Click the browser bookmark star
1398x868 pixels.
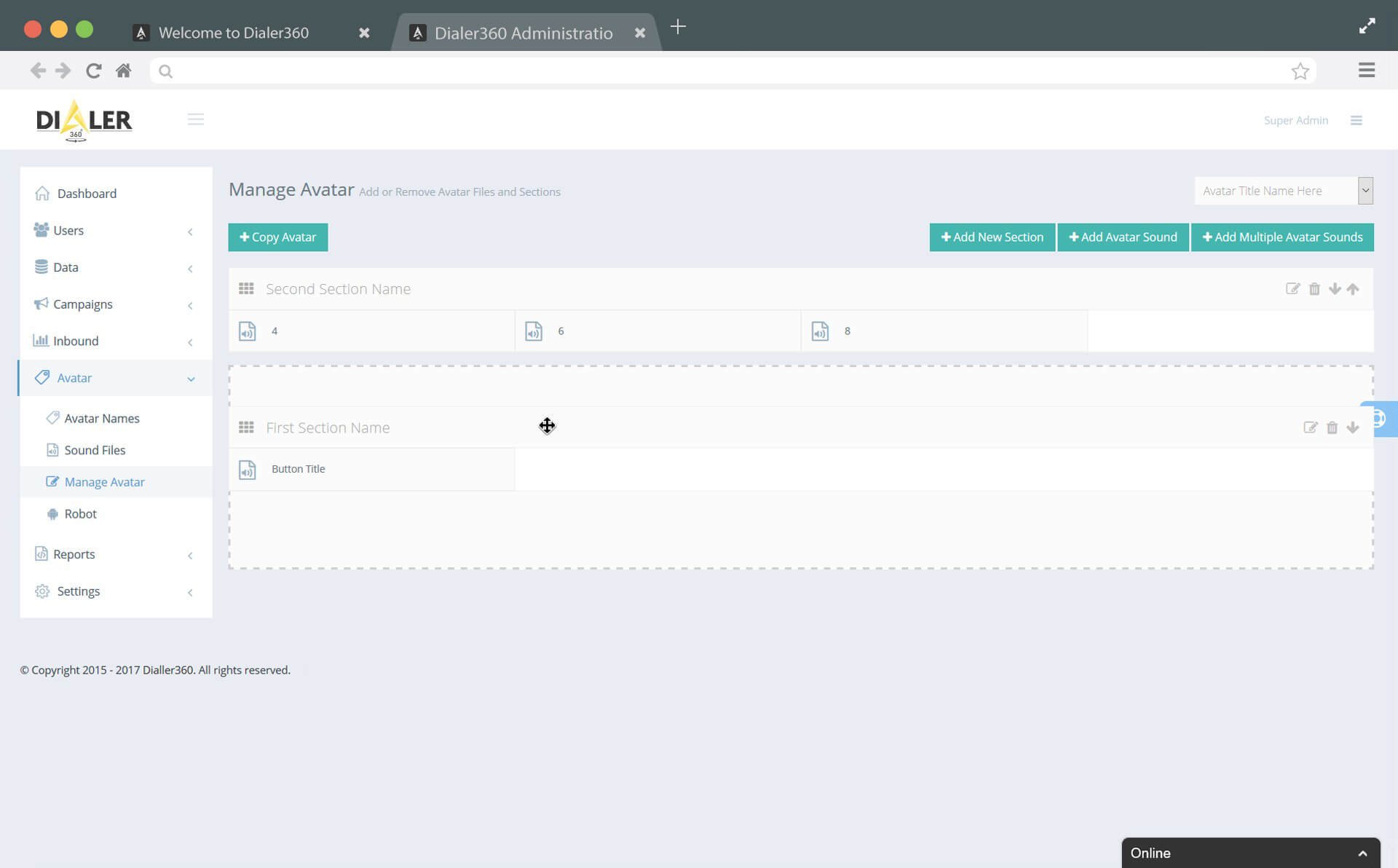pyautogui.click(x=1300, y=70)
